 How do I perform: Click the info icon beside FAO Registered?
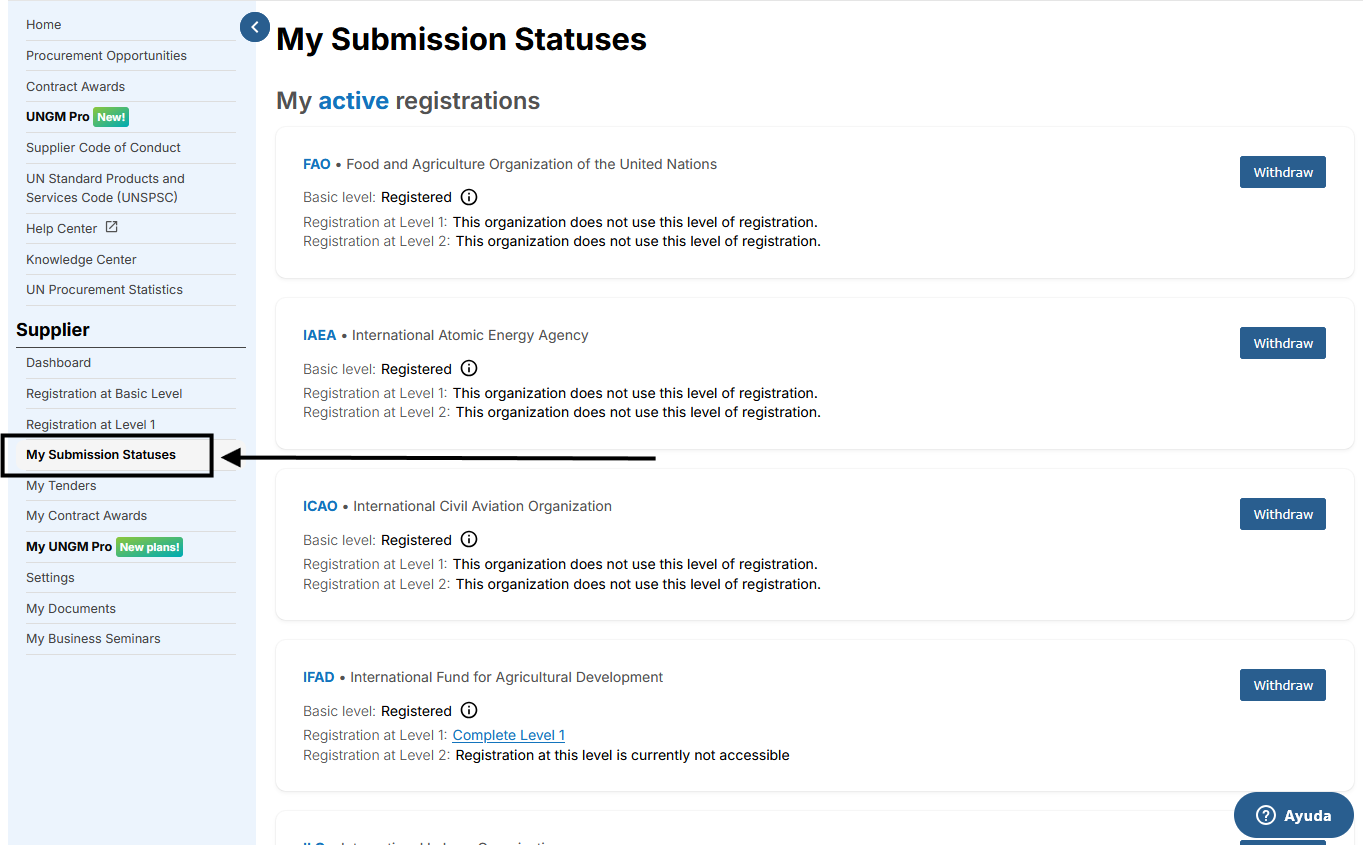click(x=469, y=197)
